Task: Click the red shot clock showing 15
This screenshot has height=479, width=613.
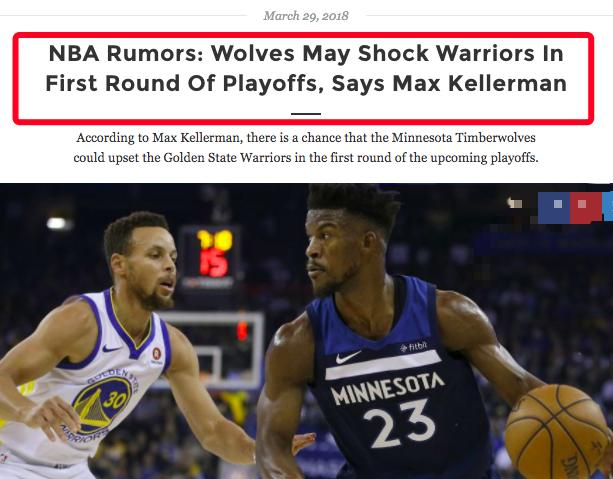Action: point(214,263)
